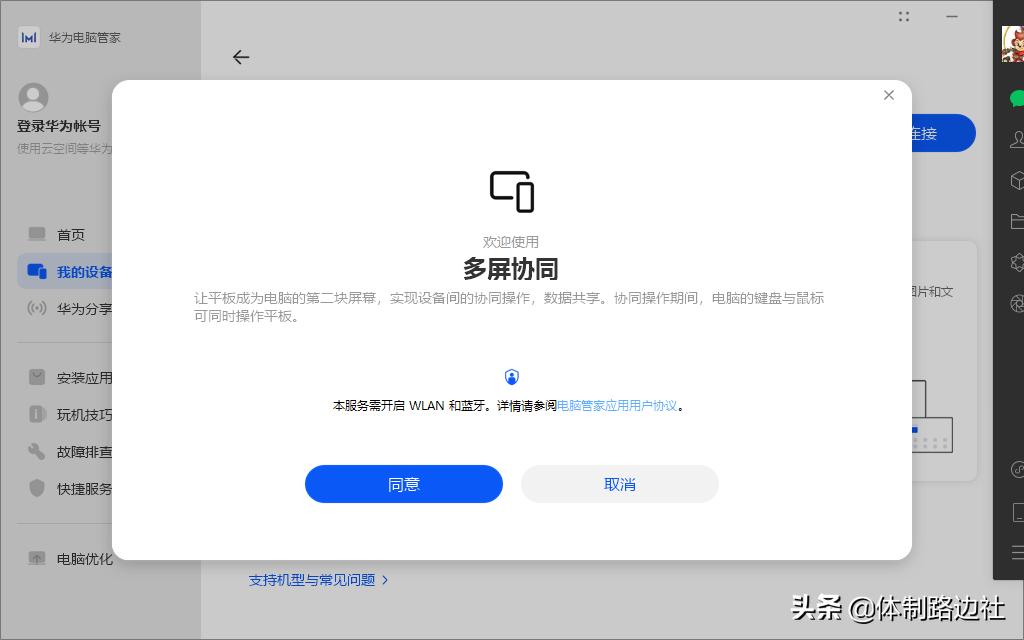Click the hexagon icon in right panel
This screenshot has width=1024, height=640.
click(x=1017, y=263)
